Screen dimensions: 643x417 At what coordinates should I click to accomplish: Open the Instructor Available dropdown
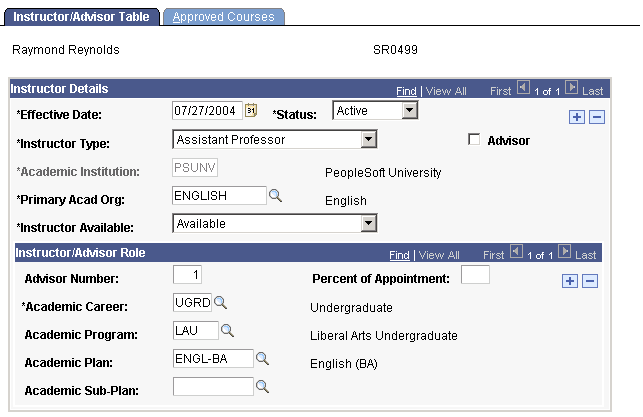click(368, 224)
